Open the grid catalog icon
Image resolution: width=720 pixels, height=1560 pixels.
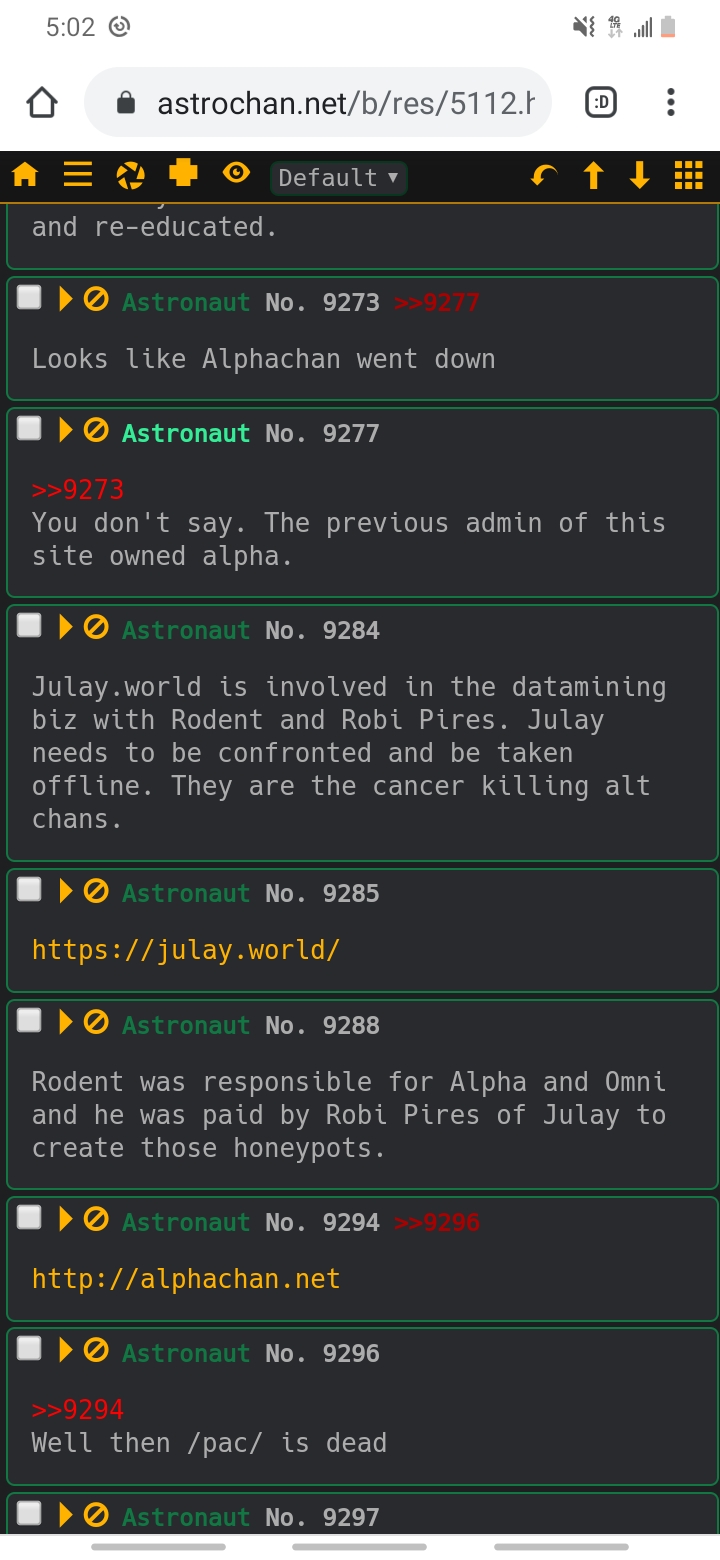point(689,176)
